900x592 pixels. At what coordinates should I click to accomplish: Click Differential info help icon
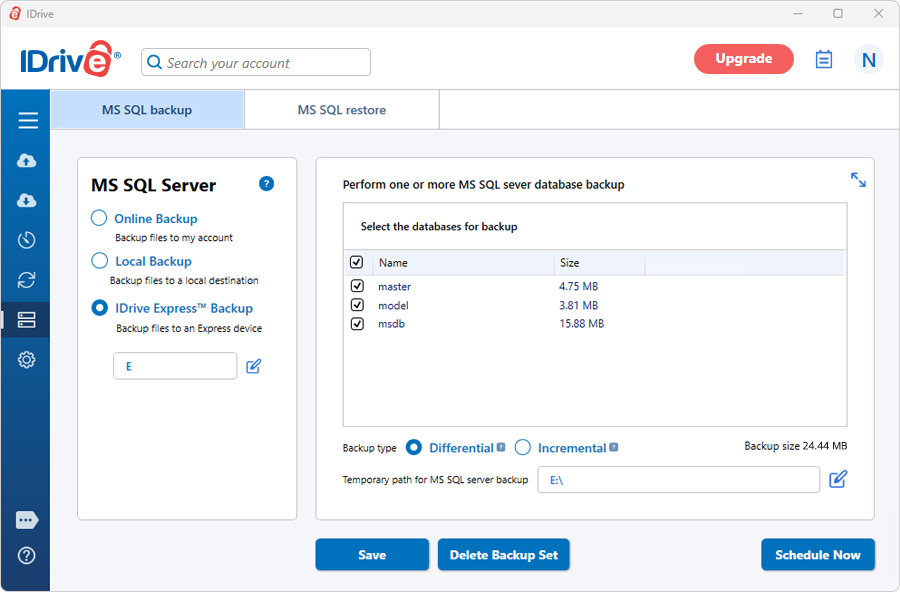pos(501,447)
